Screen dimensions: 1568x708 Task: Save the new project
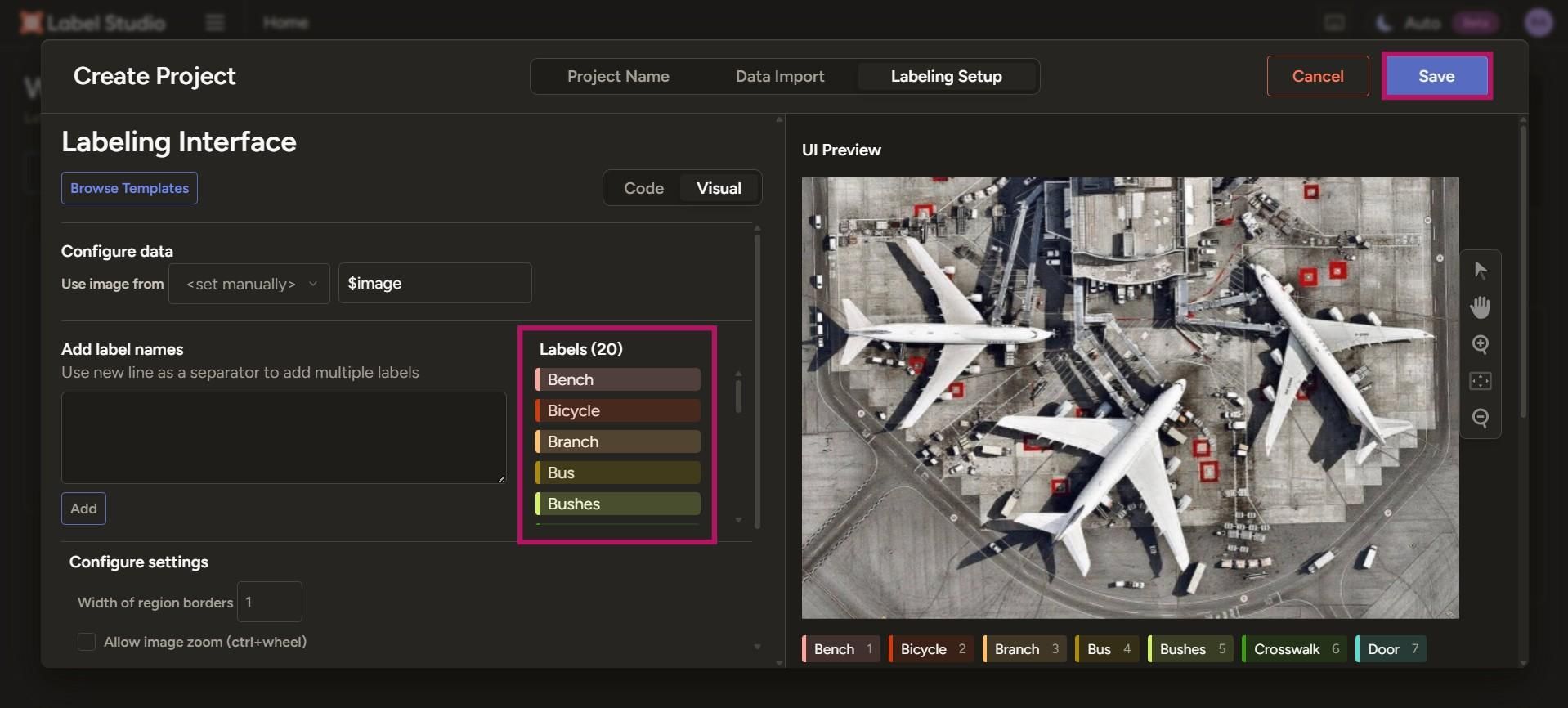tap(1436, 76)
